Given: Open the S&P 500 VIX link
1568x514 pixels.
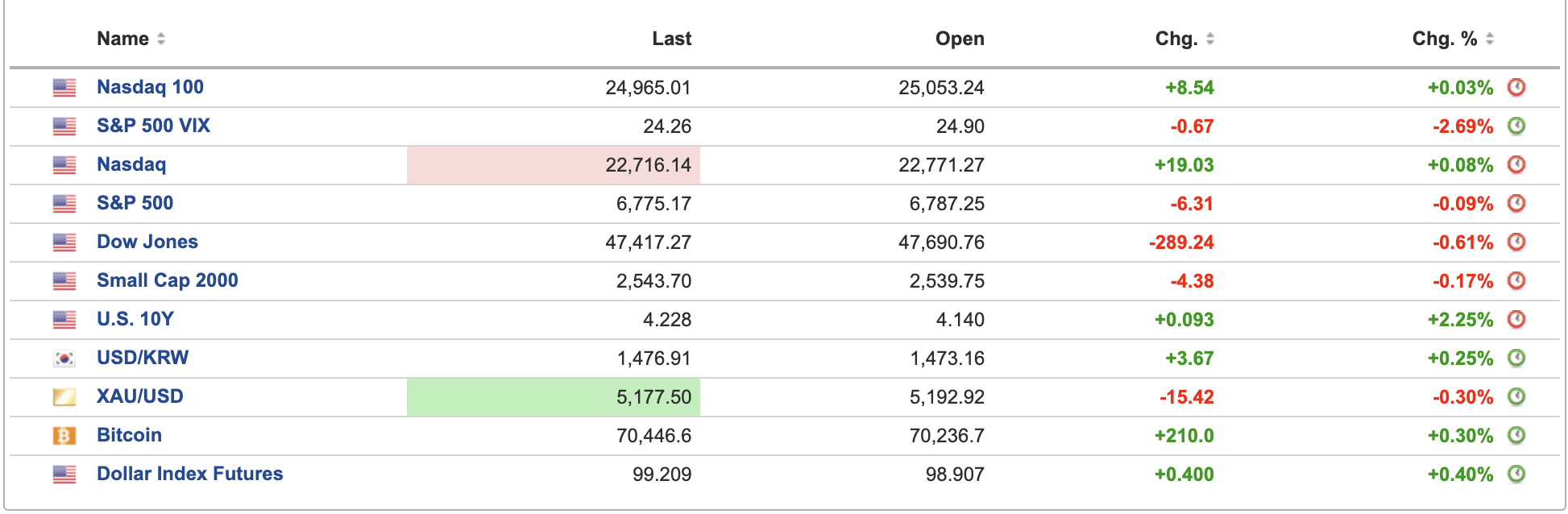Looking at the screenshot, I should click(x=153, y=126).
